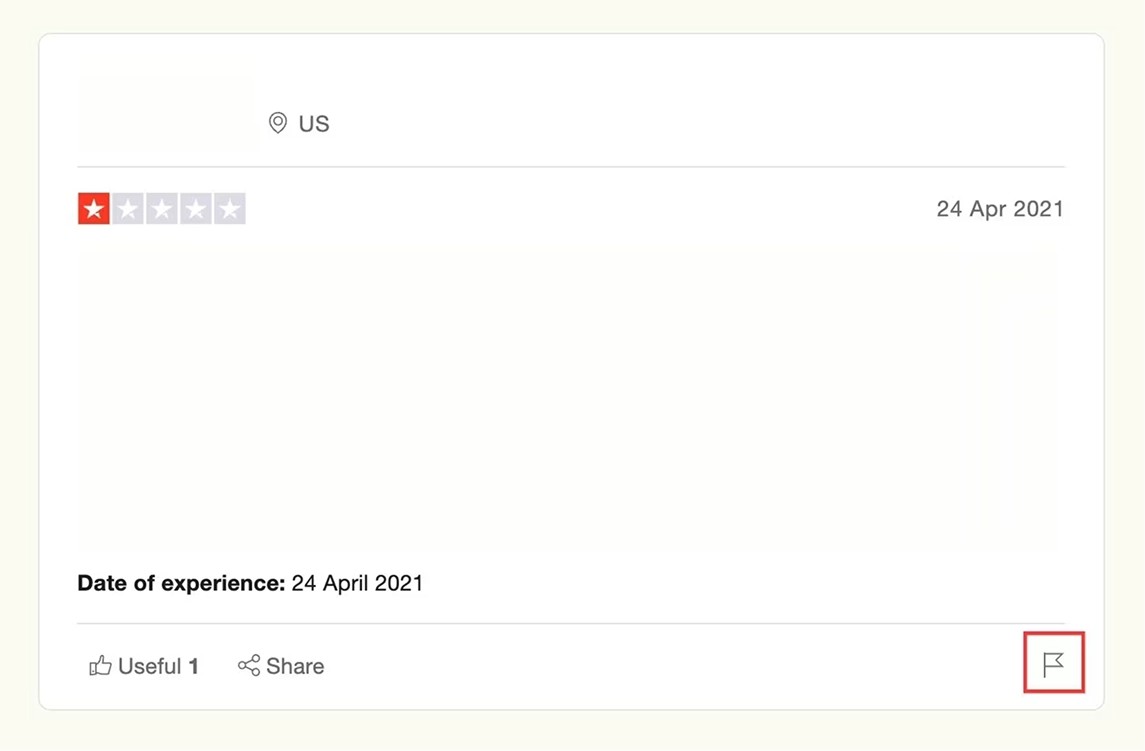Click the share icon in review footer
The height and width of the screenshot is (751, 1145).
(249, 666)
